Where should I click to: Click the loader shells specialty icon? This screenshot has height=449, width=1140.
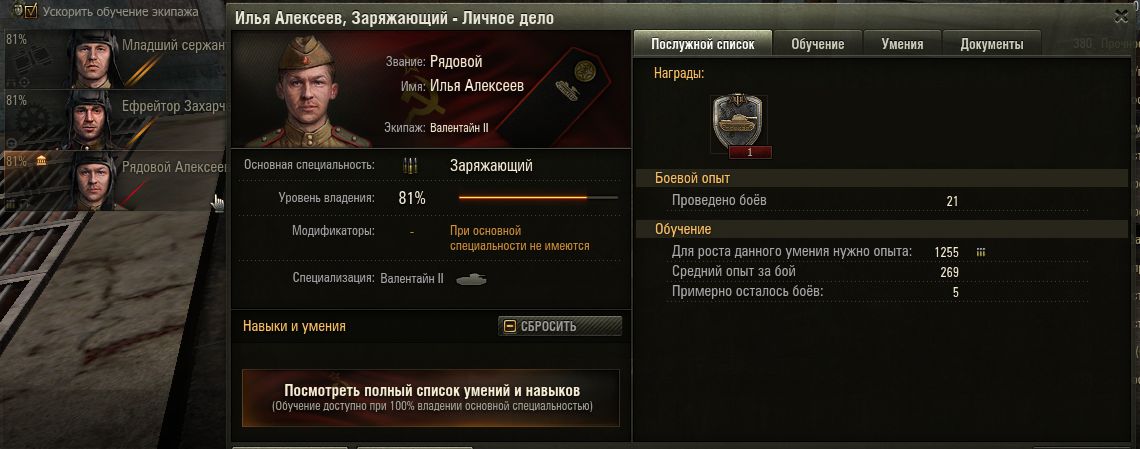tap(410, 166)
